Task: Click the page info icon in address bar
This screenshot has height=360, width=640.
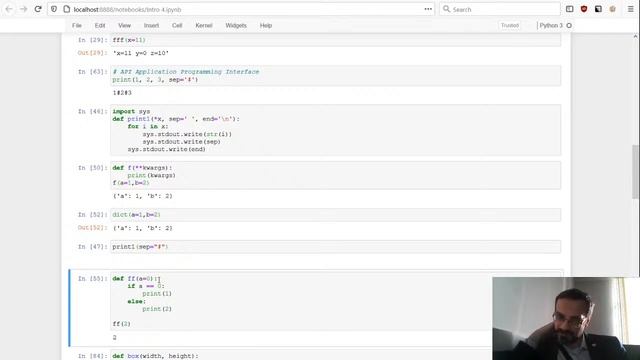Action: click(x=67, y=9)
